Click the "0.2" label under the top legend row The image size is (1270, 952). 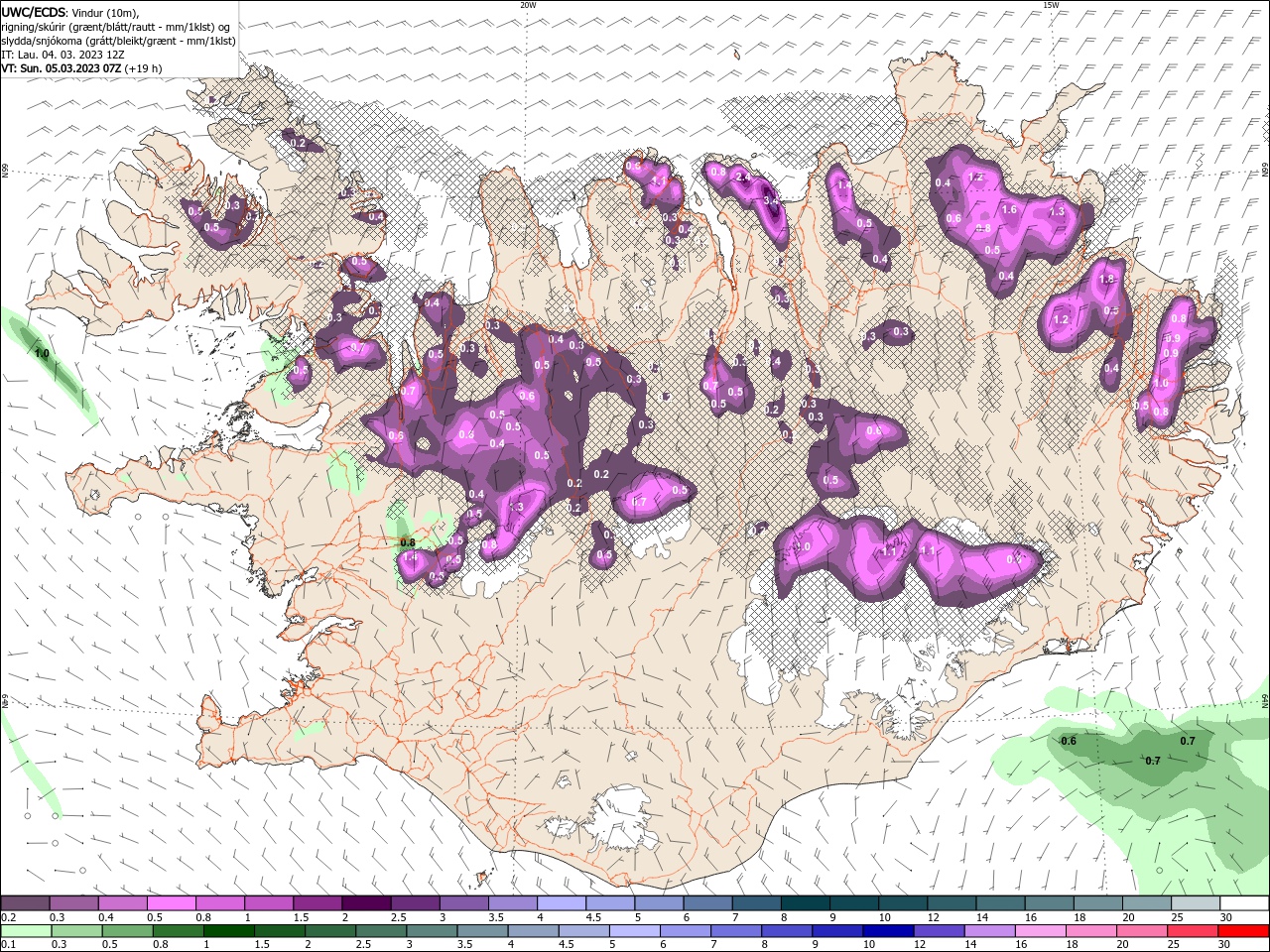click(x=8, y=917)
